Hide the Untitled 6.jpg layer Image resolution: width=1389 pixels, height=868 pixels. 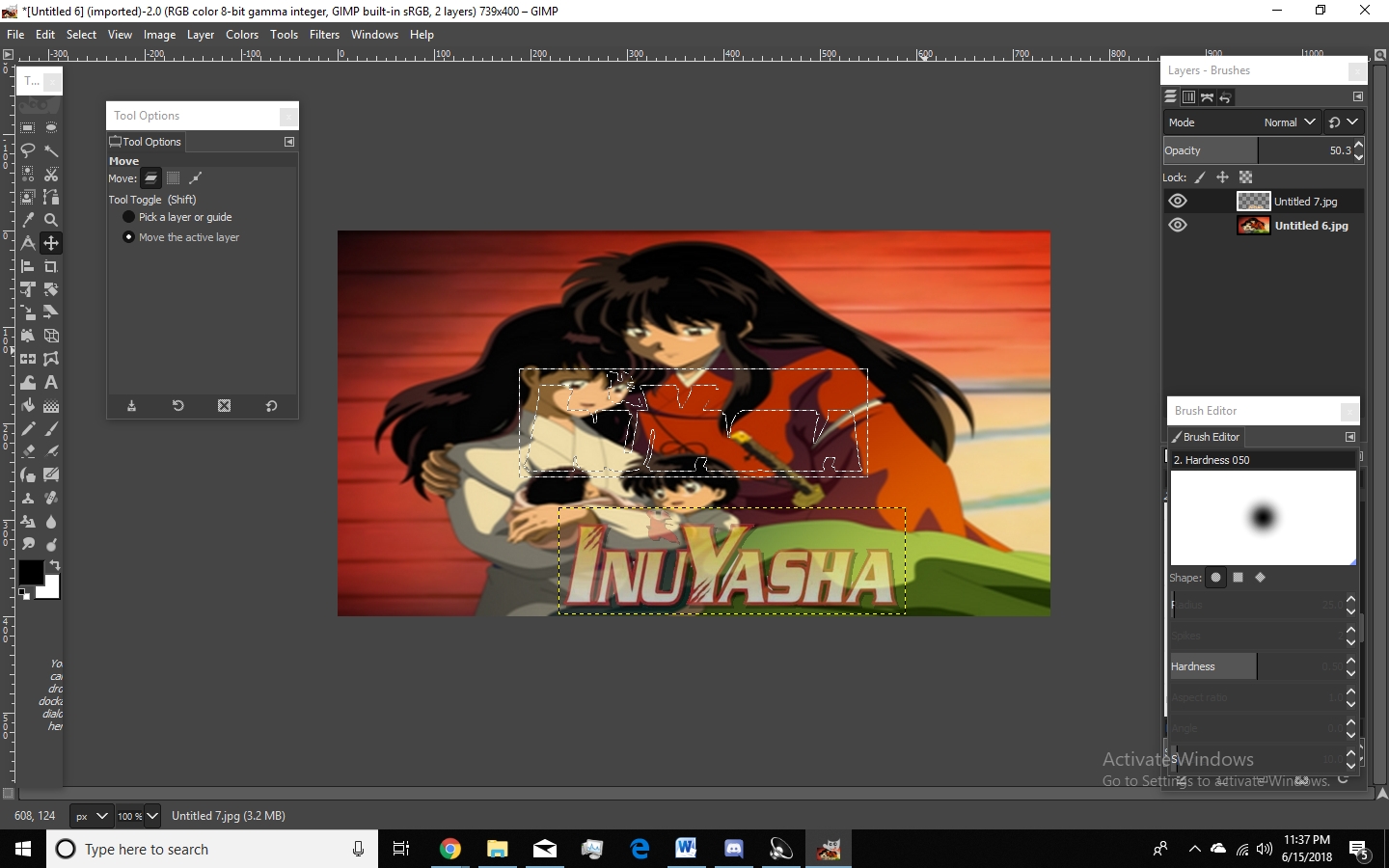(1178, 225)
